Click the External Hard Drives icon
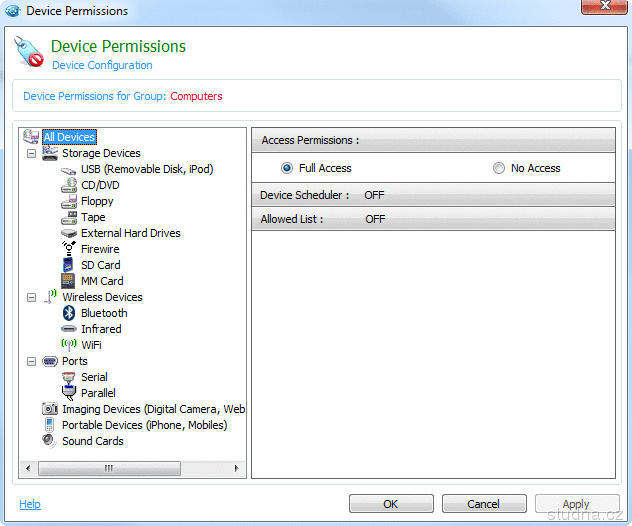Viewport: 632px width, 526px height. pyautogui.click(x=69, y=233)
